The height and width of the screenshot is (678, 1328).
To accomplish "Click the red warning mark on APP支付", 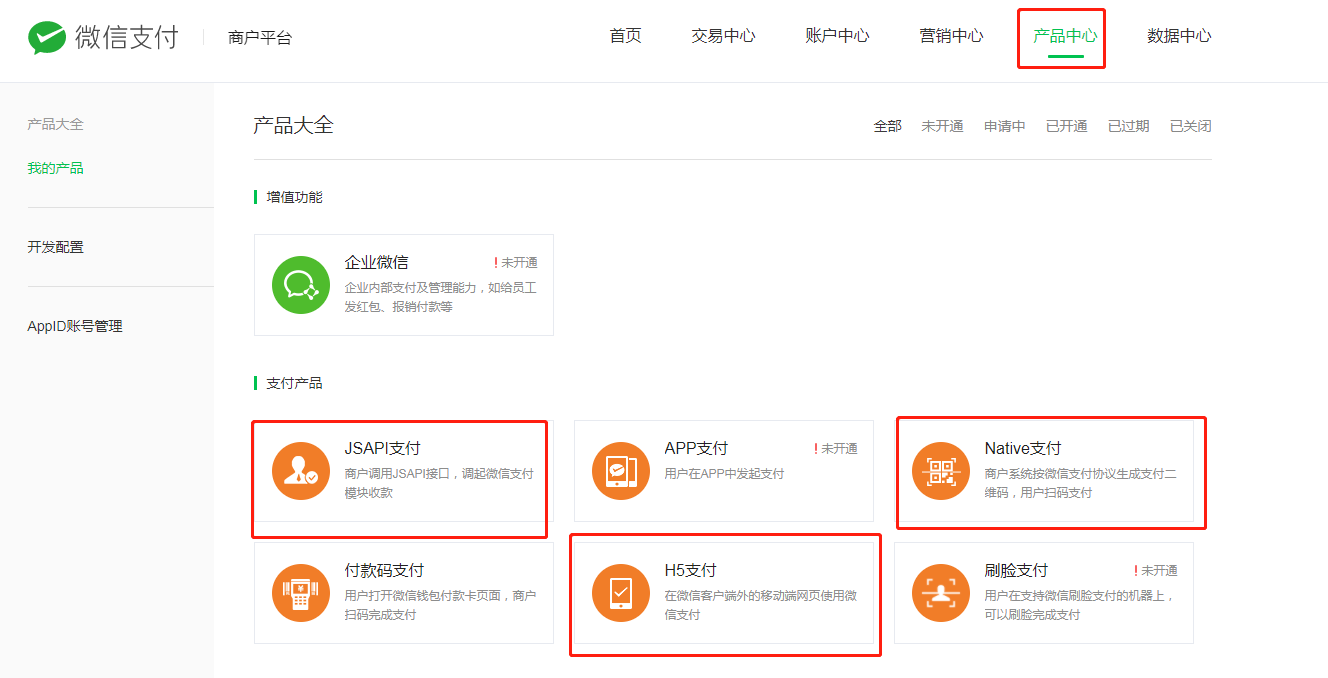I will click(x=816, y=449).
